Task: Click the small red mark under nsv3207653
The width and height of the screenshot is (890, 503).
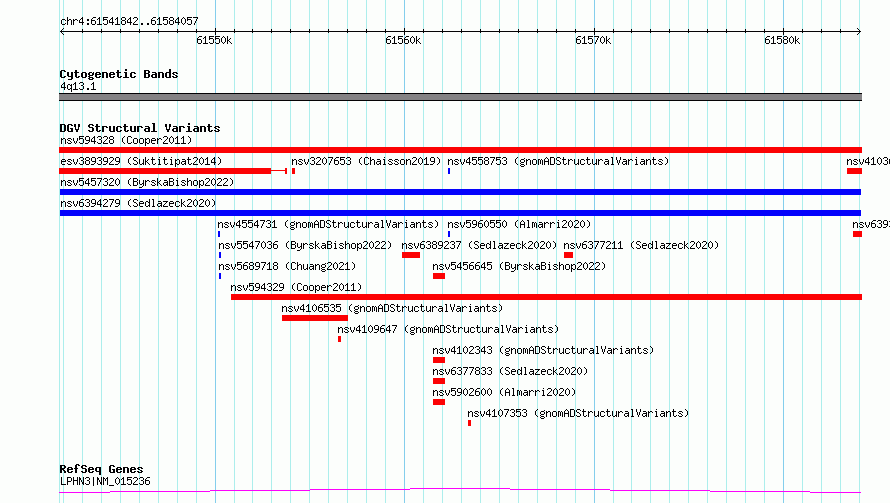Action: pyautogui.click(x=293, y=171)
